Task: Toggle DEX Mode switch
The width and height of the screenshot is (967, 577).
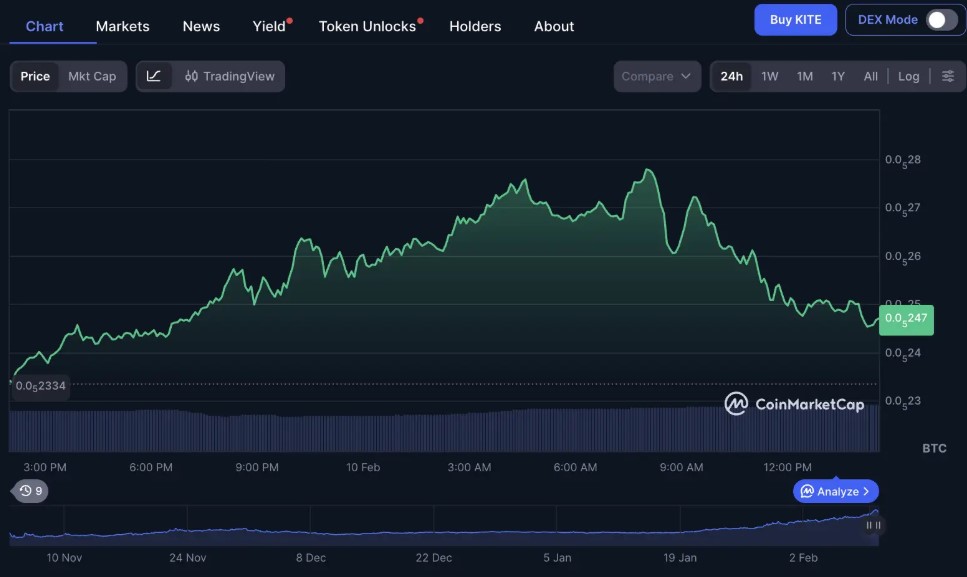Action: tap(941, 20)
